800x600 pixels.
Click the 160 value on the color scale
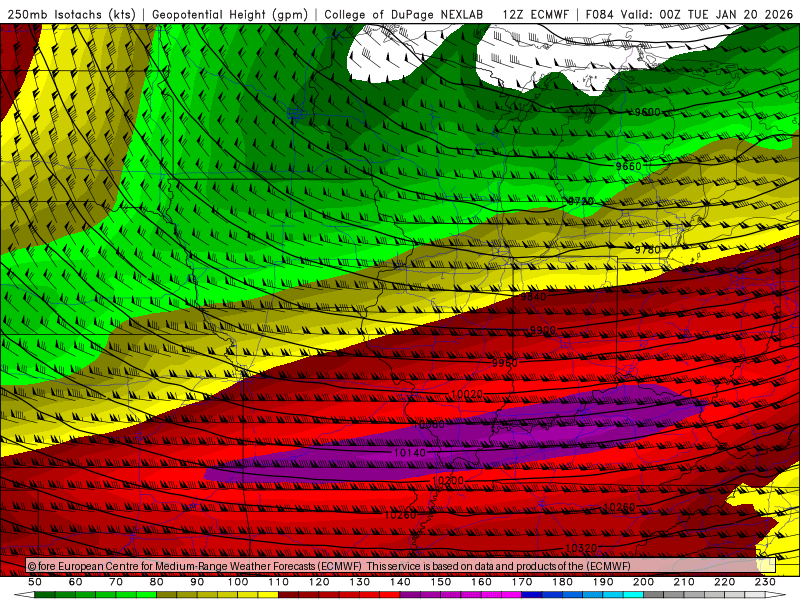tap(481, 582)
